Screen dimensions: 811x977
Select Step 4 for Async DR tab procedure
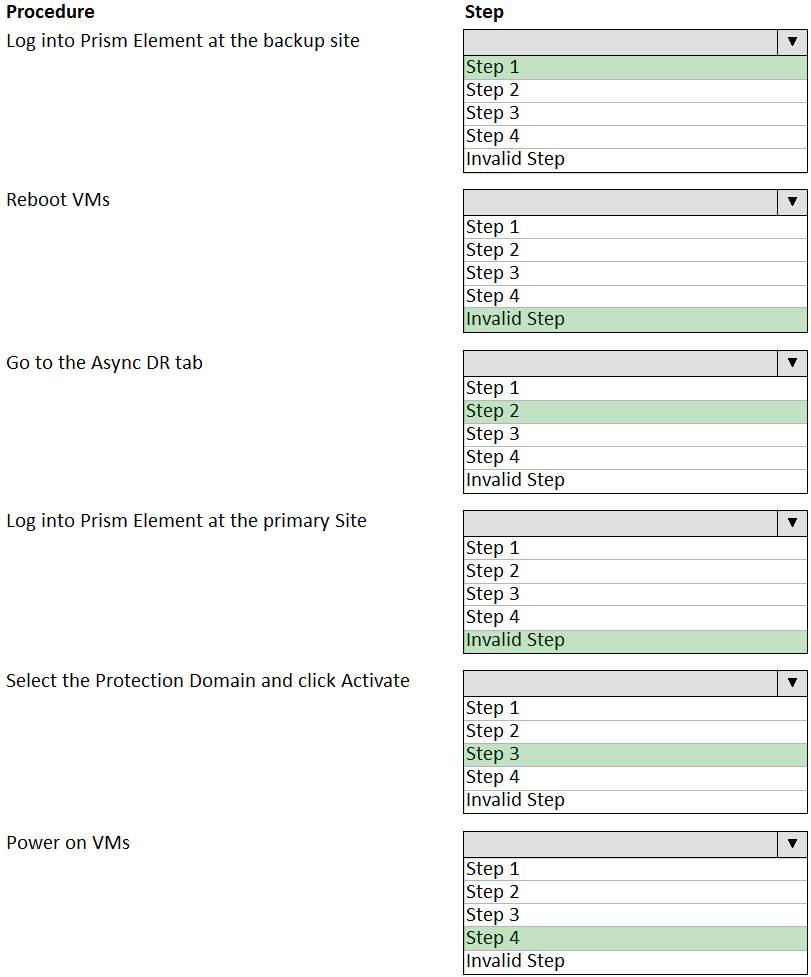click(635, 457)
